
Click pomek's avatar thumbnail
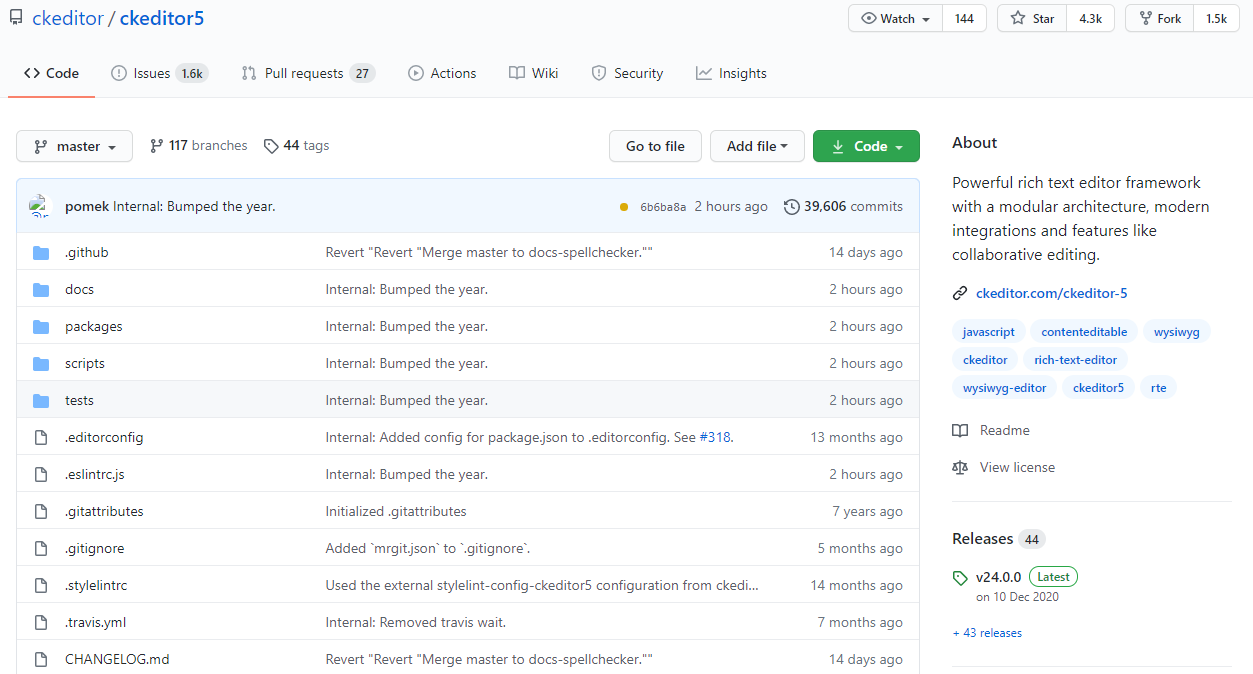click(39, 206)
